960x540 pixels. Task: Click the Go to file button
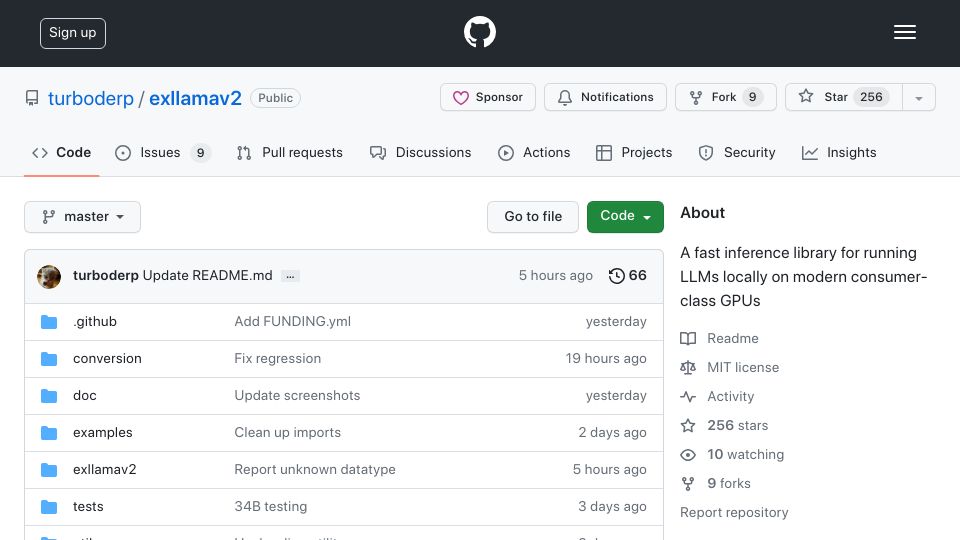[x=533, y=217]
